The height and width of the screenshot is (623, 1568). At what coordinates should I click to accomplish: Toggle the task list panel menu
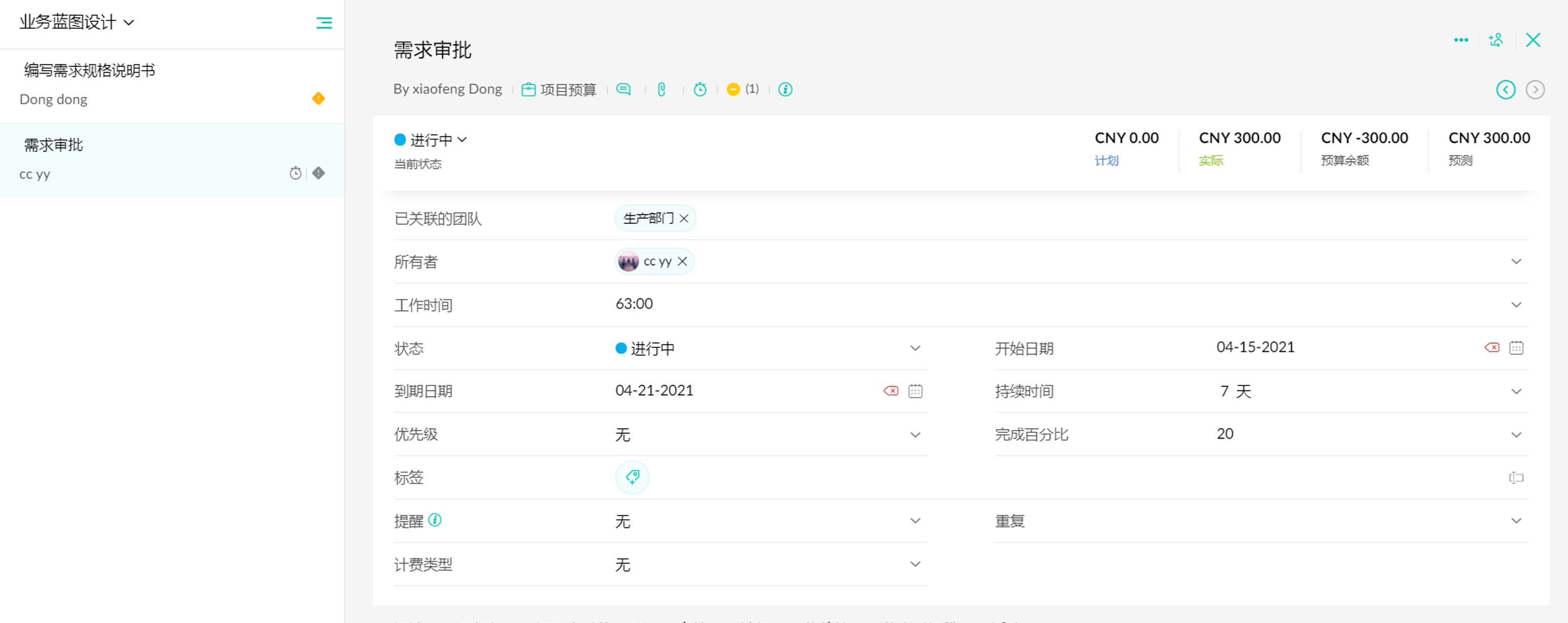324,23
